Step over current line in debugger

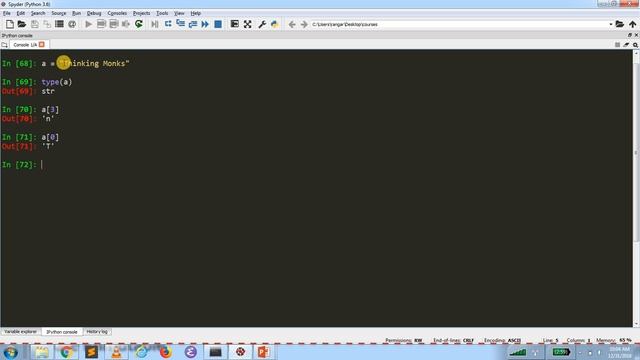168,24
